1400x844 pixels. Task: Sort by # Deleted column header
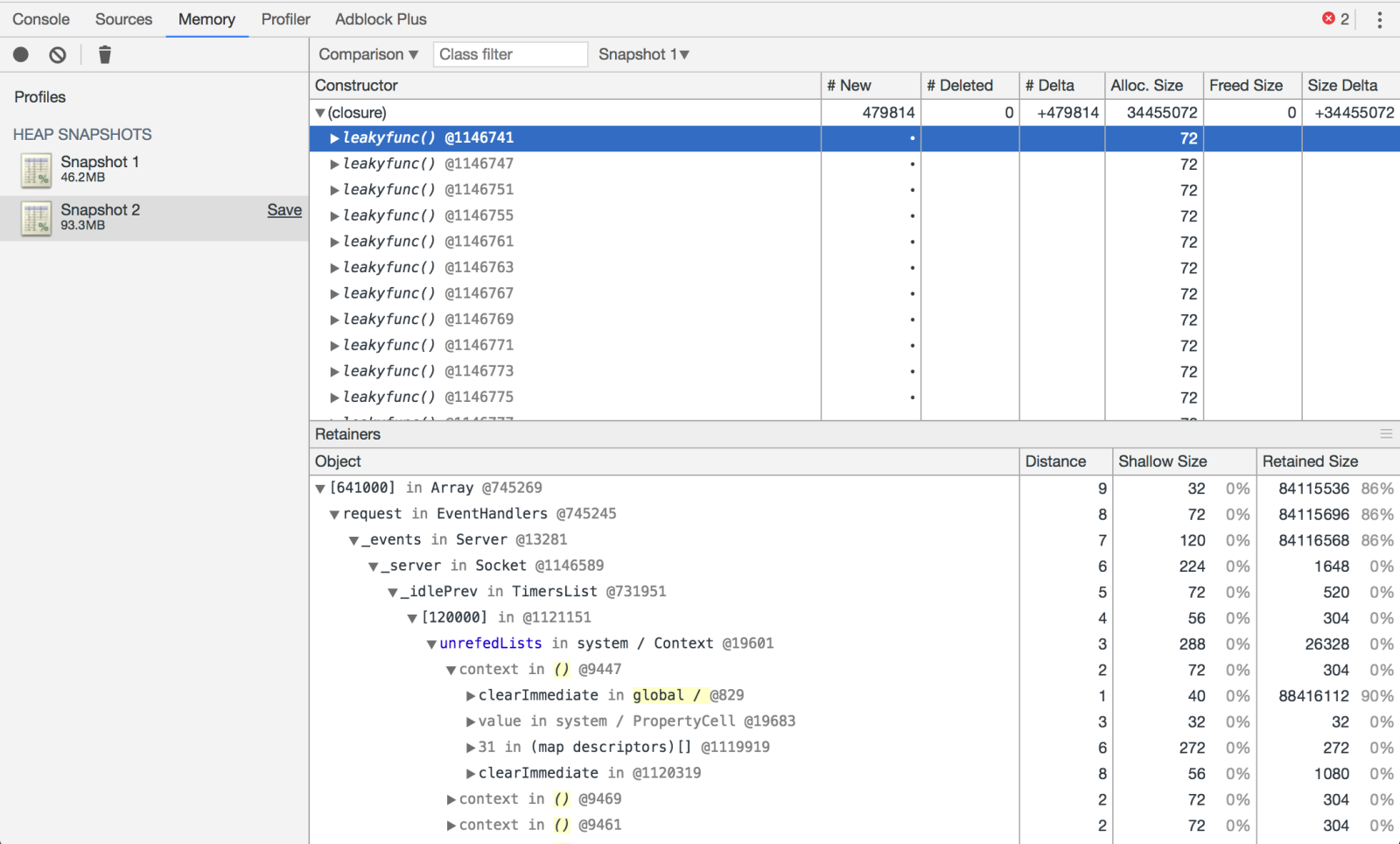(x=970, y=85)
